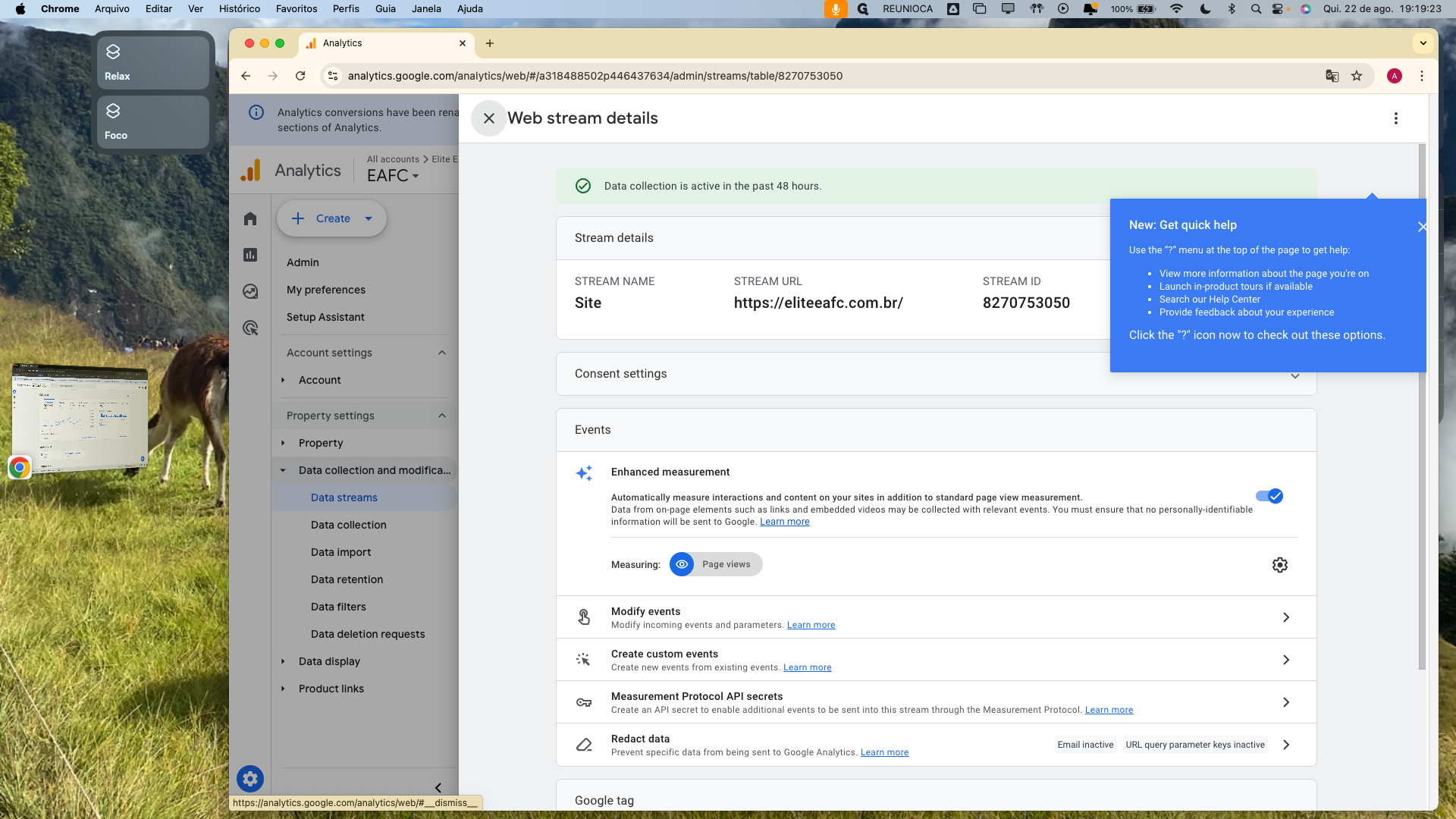Expand the Data display item
The height and width of the screenshot is (819, 1456).
[283, 661]
